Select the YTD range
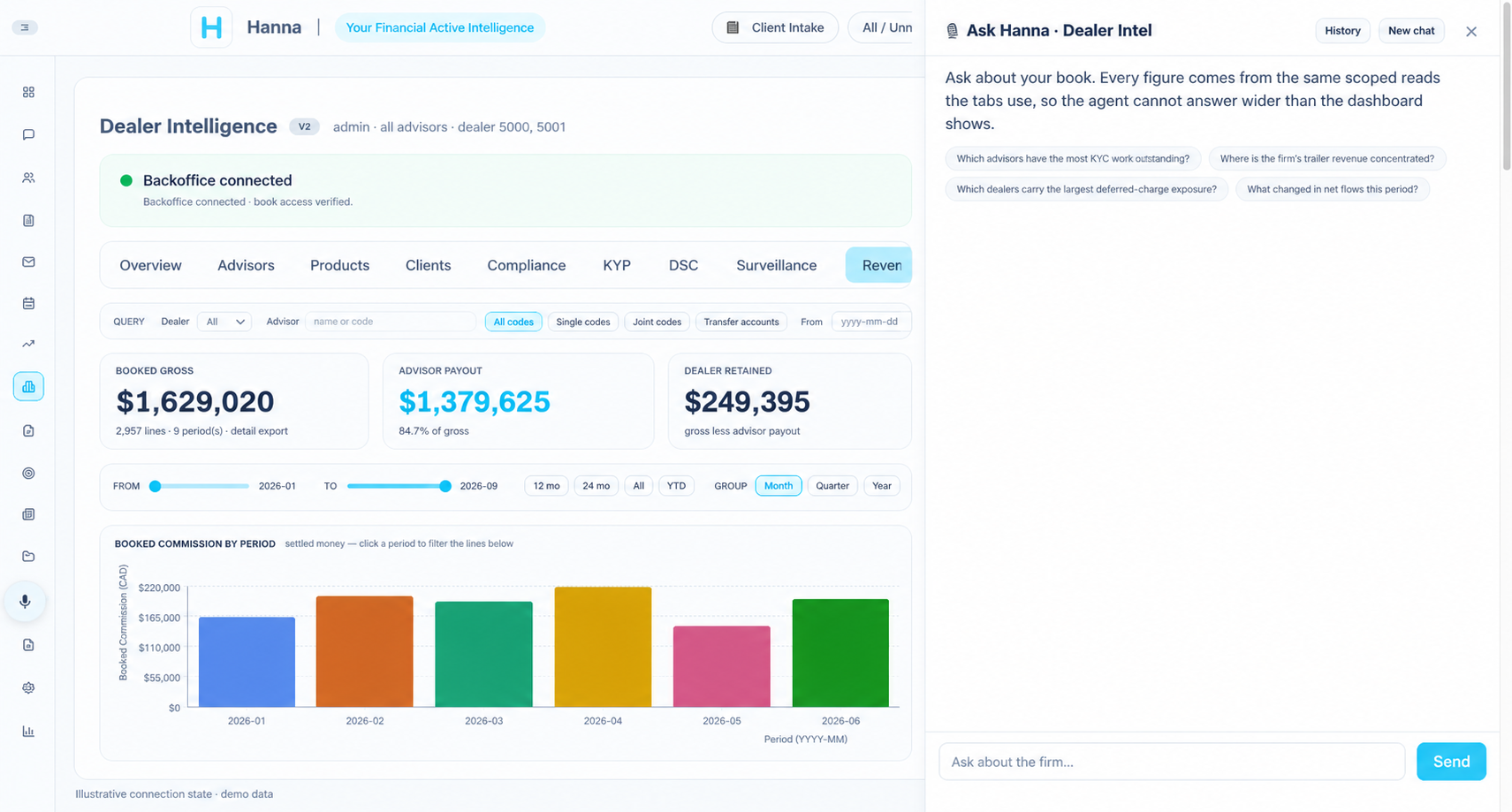 676,486
